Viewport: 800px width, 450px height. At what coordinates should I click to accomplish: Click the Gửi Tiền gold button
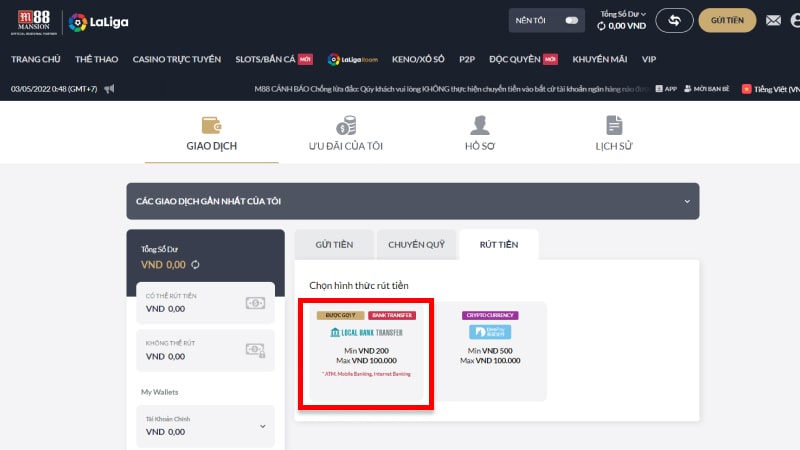click(727, 20)
